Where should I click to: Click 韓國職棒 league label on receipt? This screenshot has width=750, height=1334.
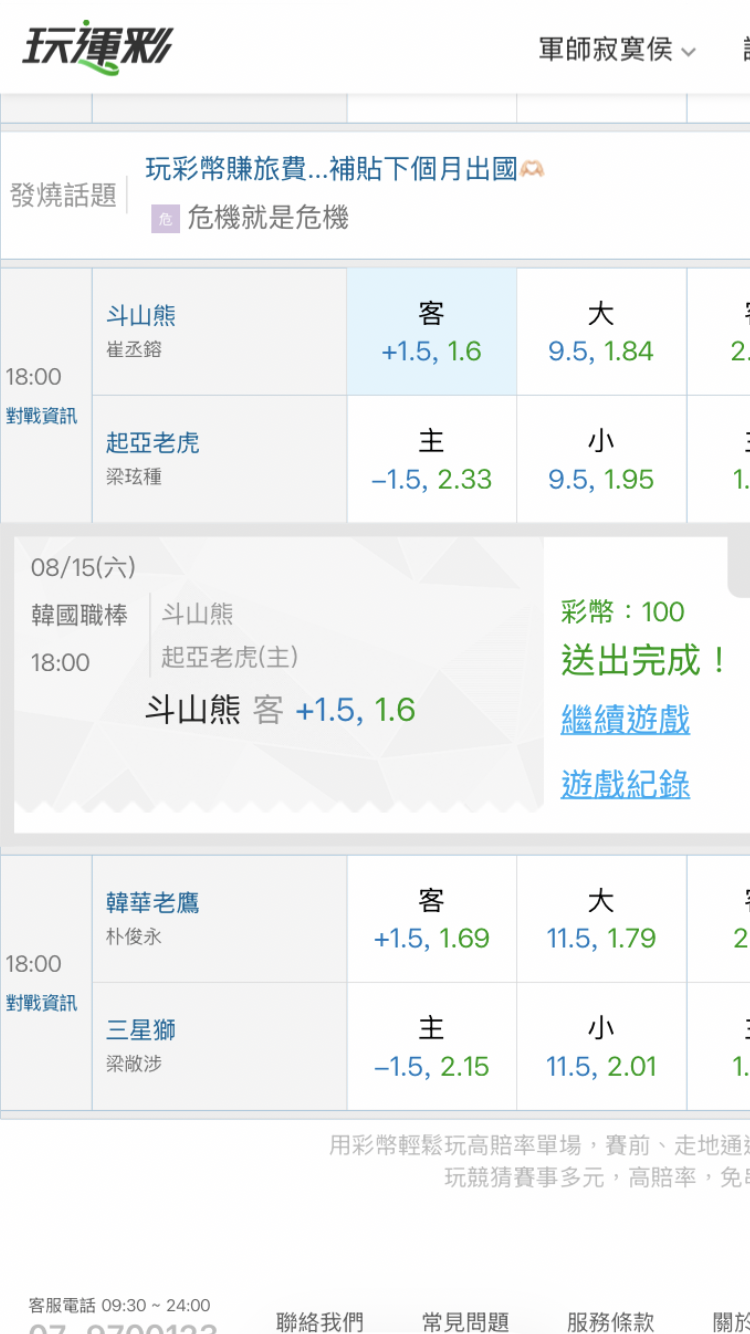[x=79, y=615]
